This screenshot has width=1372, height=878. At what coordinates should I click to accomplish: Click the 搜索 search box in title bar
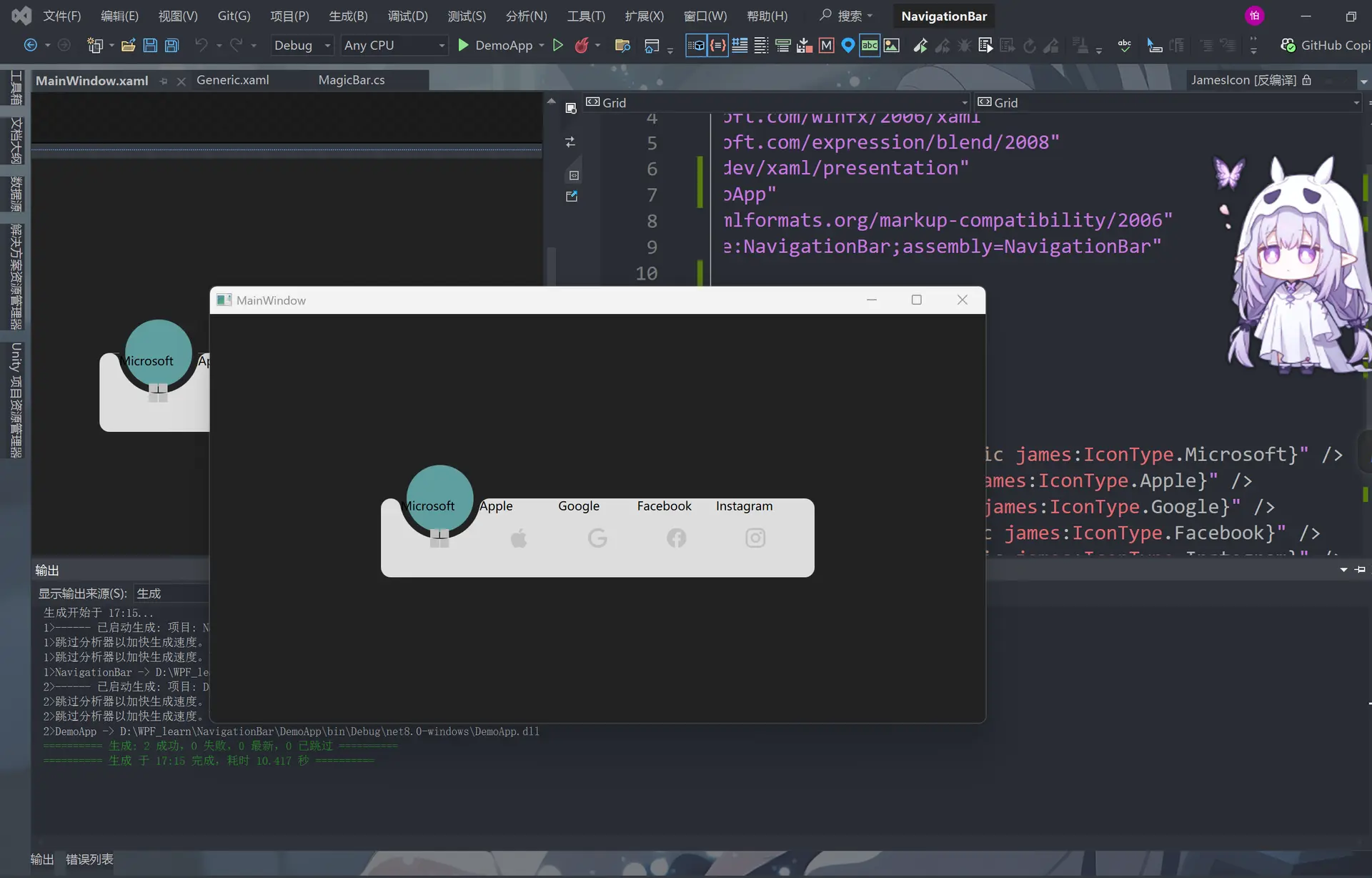847,16
